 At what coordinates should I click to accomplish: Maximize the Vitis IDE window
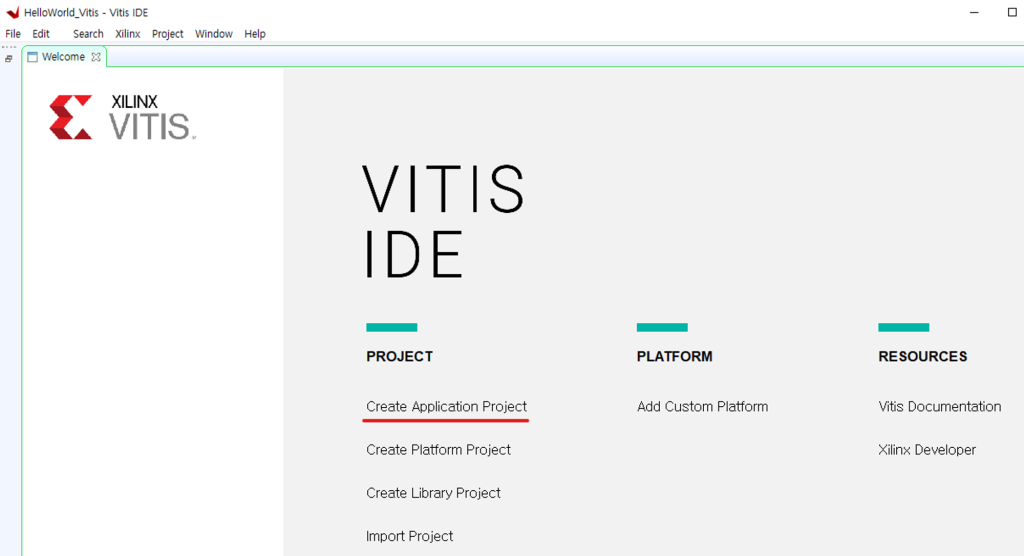coord(1012,12)
